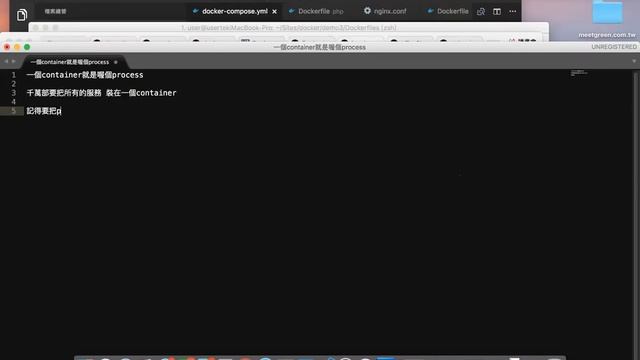Click the vertical scrollbar of the Sublime editor
The image size is (640, 360).
636,214
